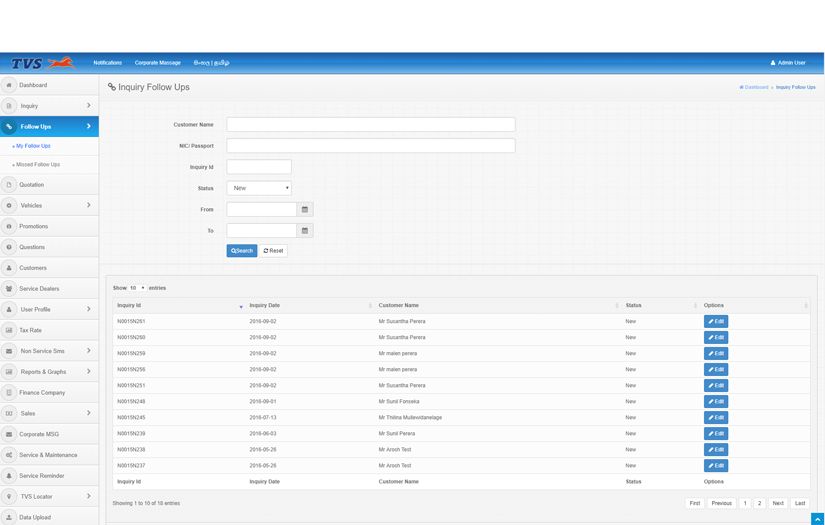This screenshot has width=825, height=525.
Task: Open Notifications in top bar
Action: coord(107,63)
